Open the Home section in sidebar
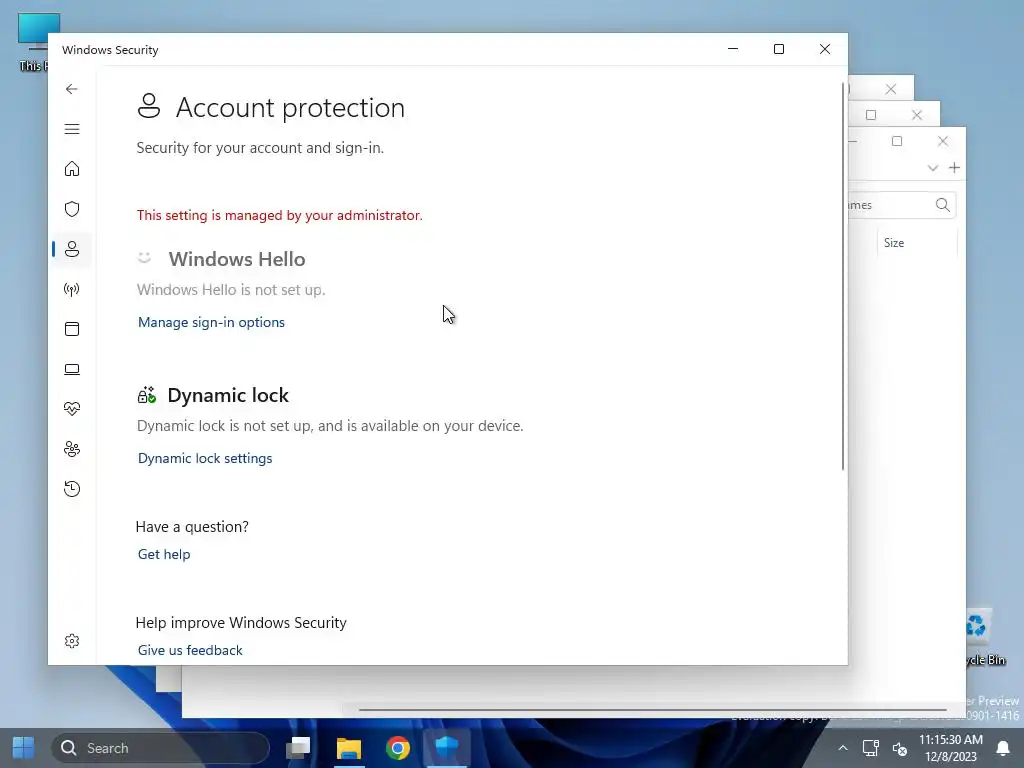 pos(72,169)
